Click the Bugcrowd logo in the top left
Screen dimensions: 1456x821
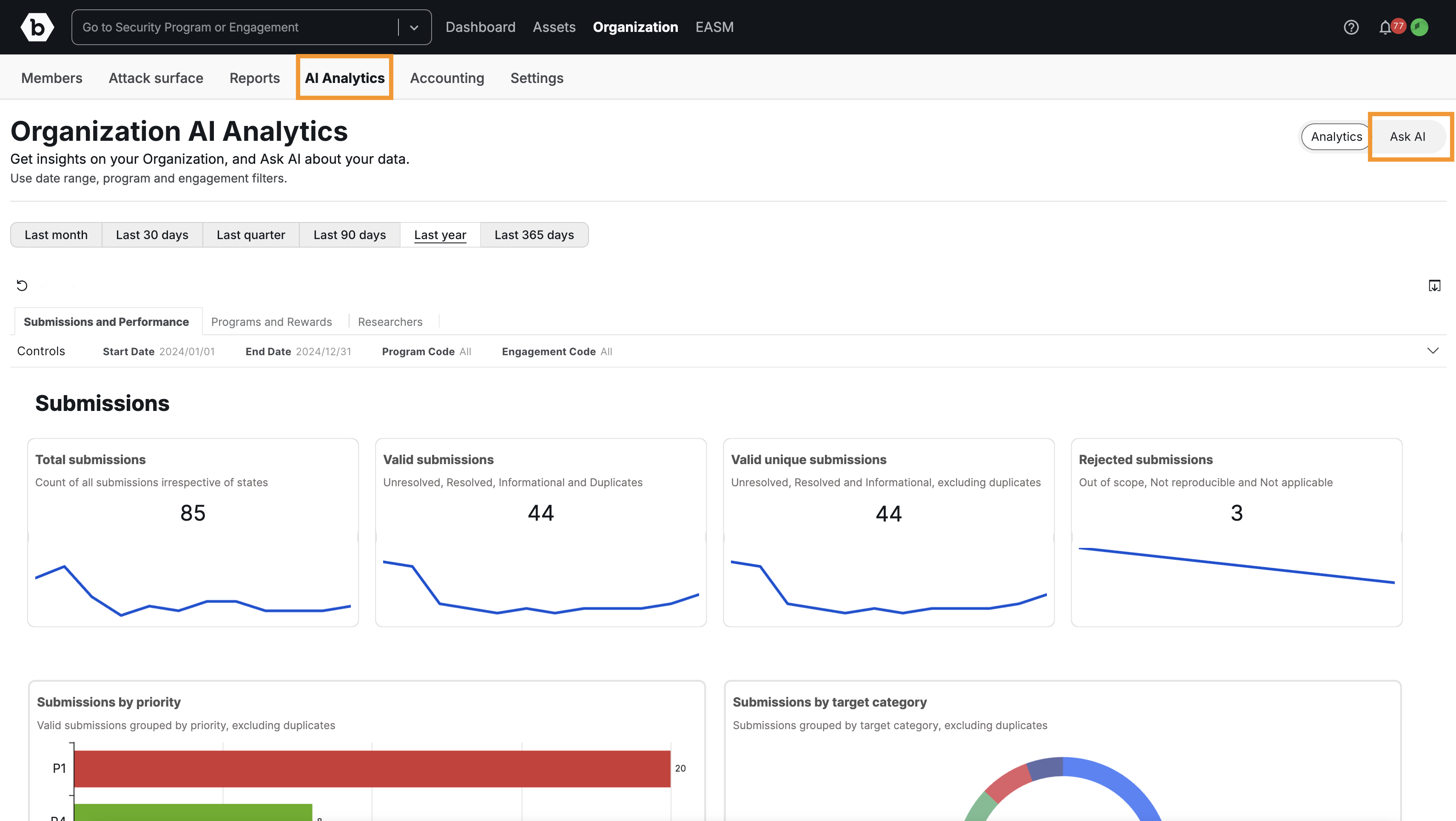click(x=37, y=26)
